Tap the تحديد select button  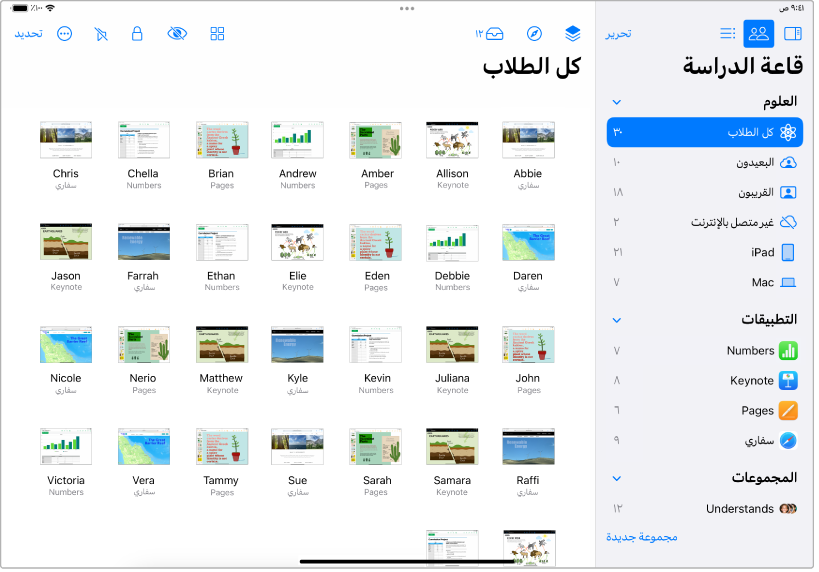click(x=28, y=34)
